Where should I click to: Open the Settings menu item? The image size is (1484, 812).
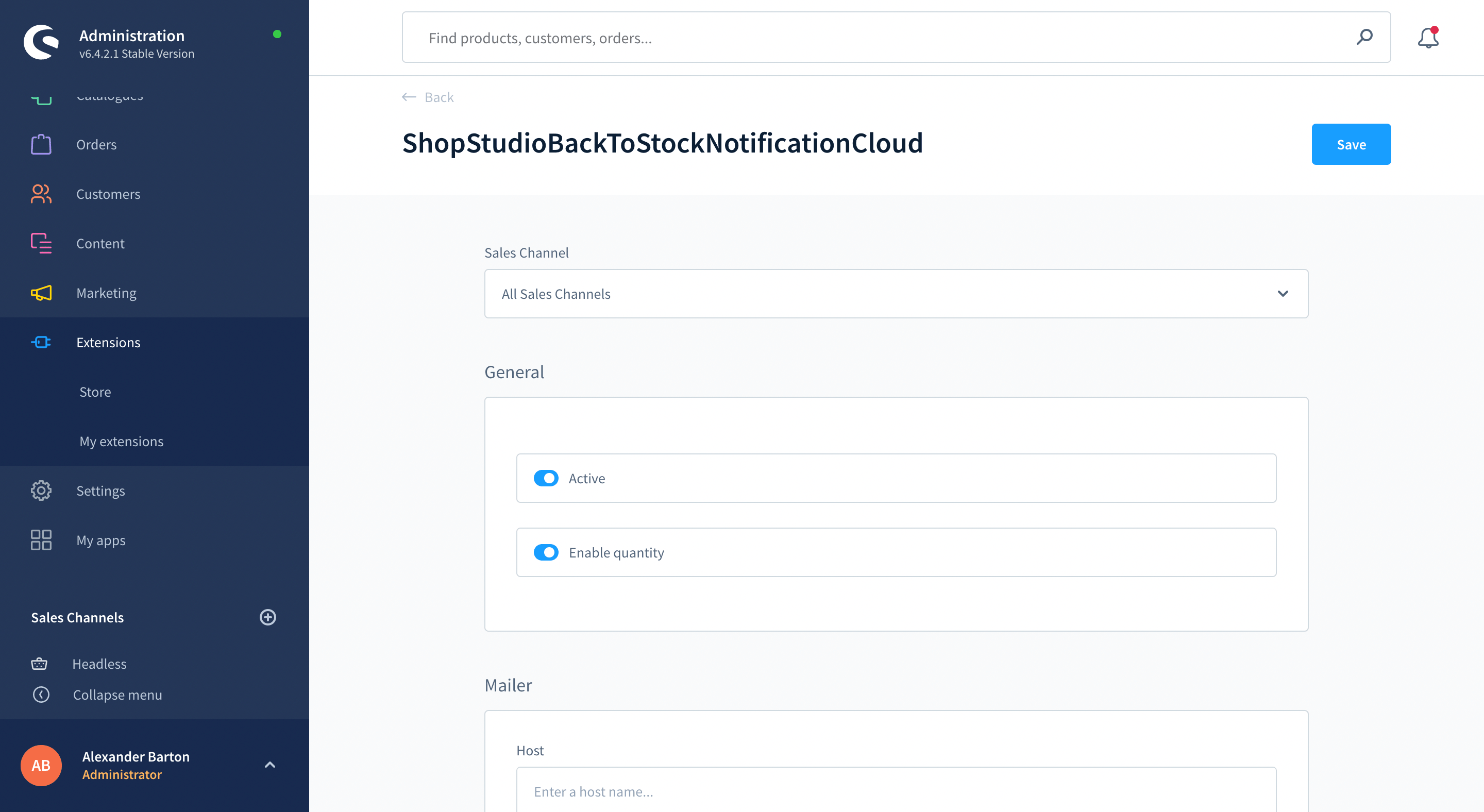click(101, 490)
